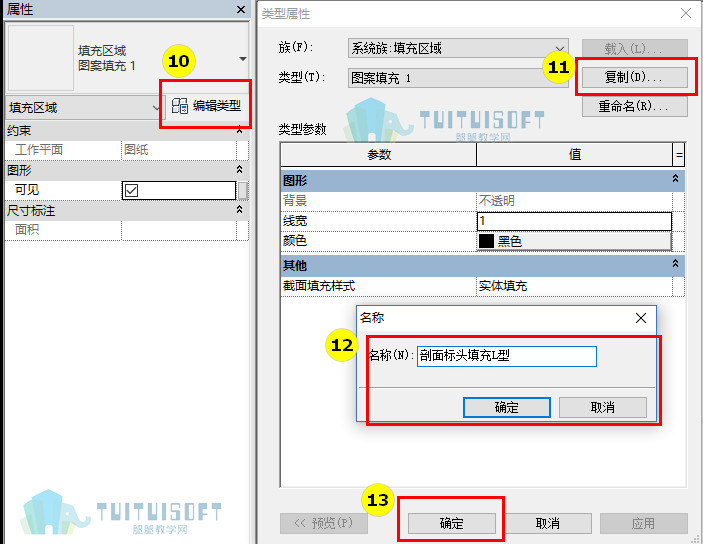Click 取消 in the 名称 dialog
The height and width of the screenshot is (544, 703).
pos(603,407)
